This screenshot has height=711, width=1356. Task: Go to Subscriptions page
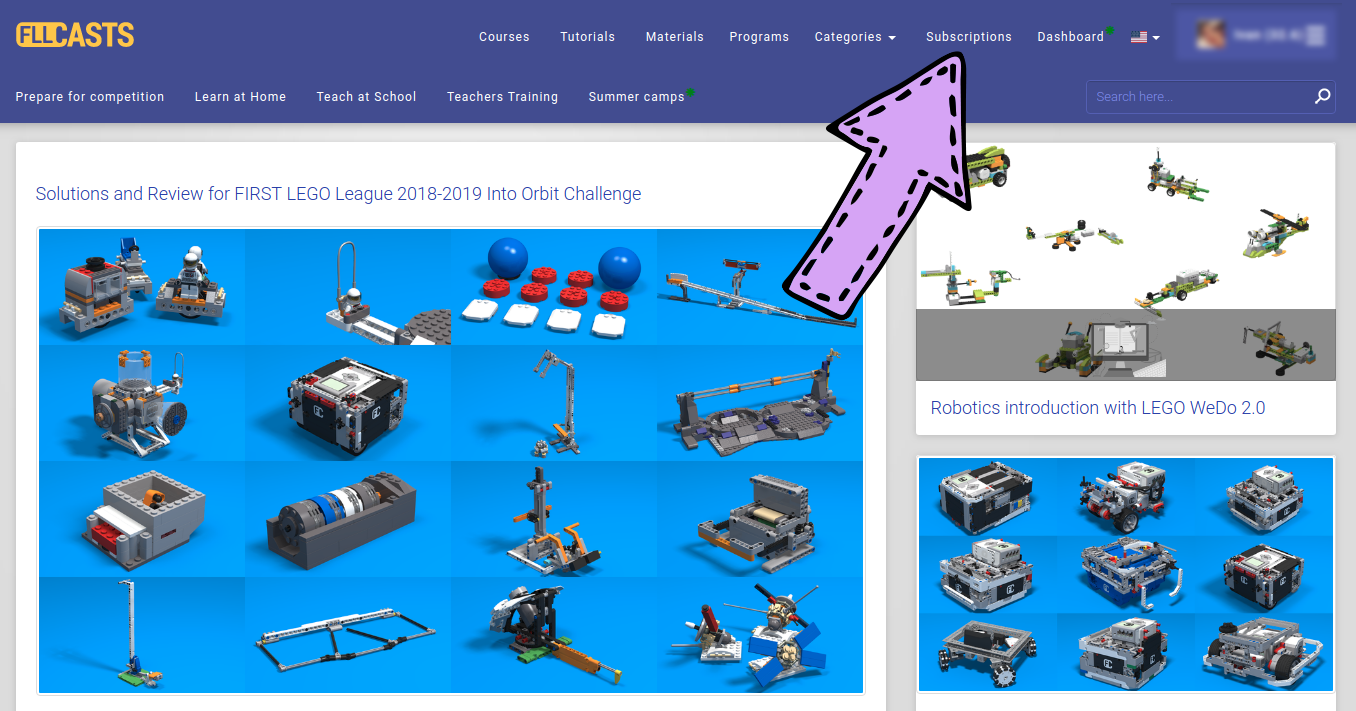(x=969, y=37)
